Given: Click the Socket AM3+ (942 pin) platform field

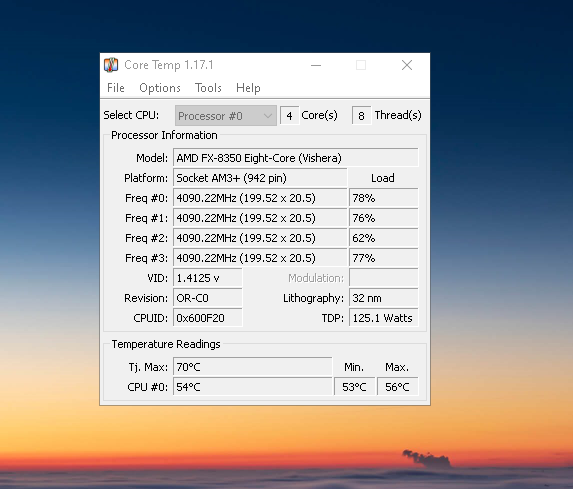Looking at the screenshot, I should tap(260, 178).
